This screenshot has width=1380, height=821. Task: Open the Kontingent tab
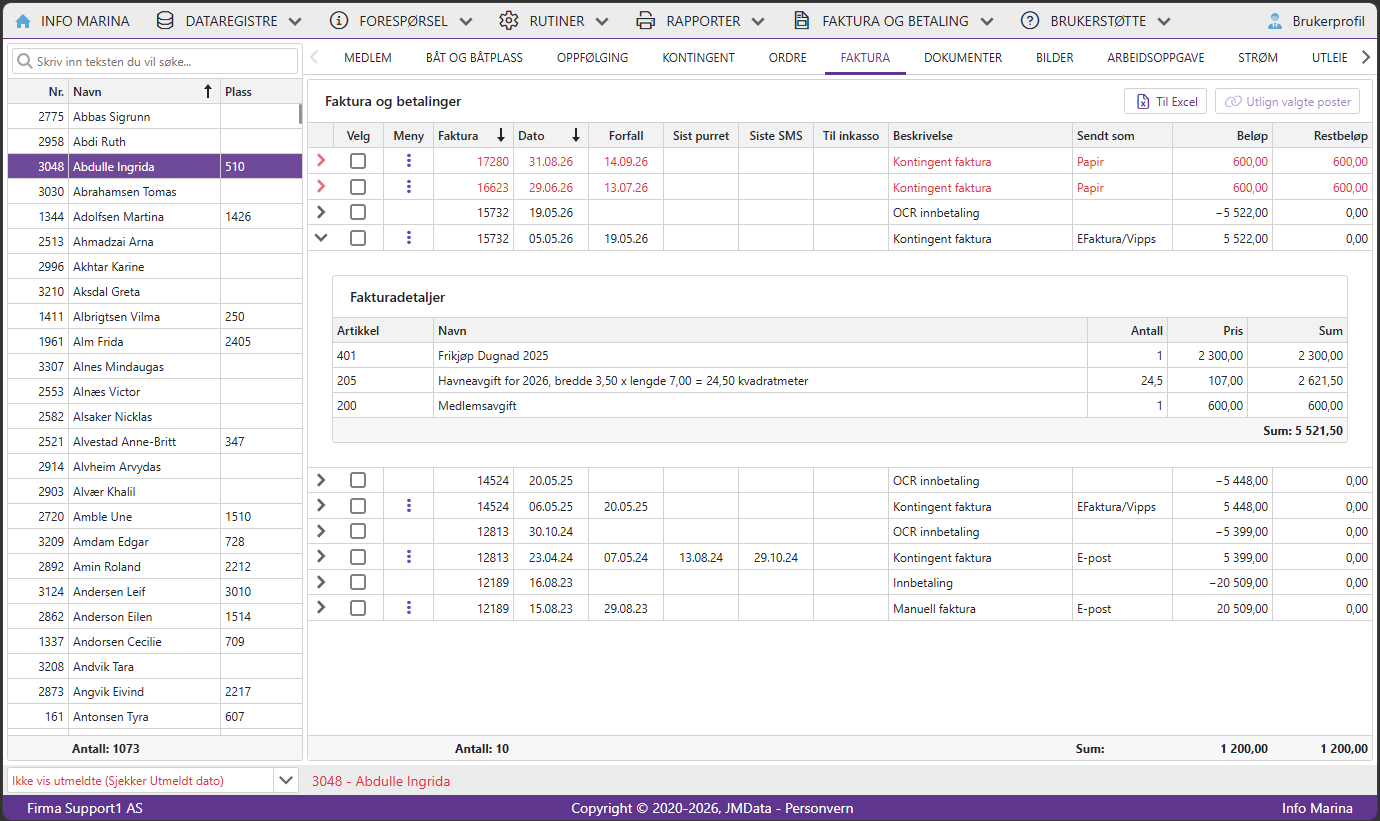click(x=699, y=58)
